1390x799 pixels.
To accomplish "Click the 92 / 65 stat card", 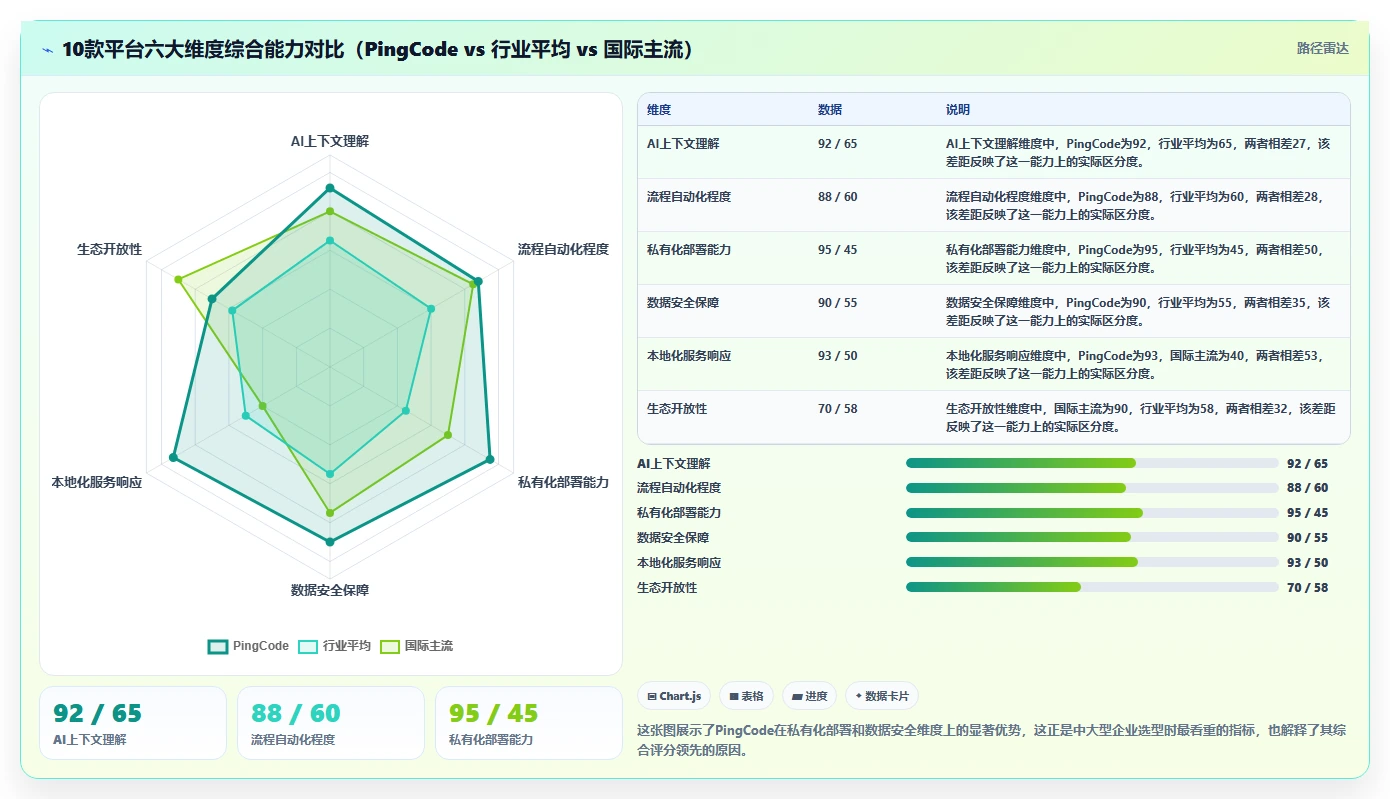I will [x=133, y=723].
